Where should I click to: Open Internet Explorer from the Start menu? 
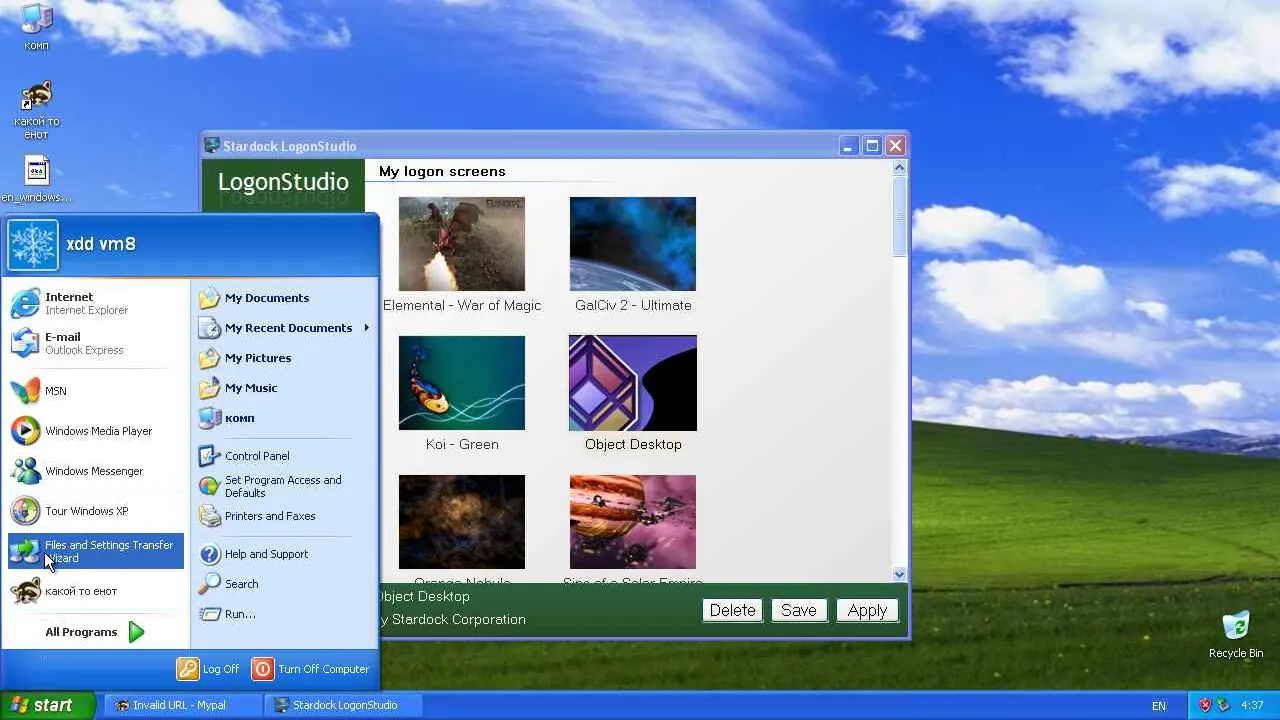pyautogui.click(x=96, y=303)
